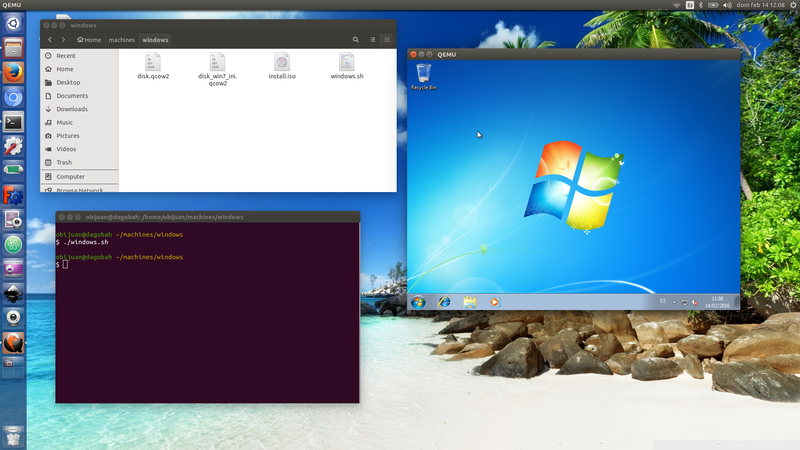Image resolution: width=800 pixels, height=450 pixels.
Task: Select the install.iso disc image
Action: tap(282, 63)
